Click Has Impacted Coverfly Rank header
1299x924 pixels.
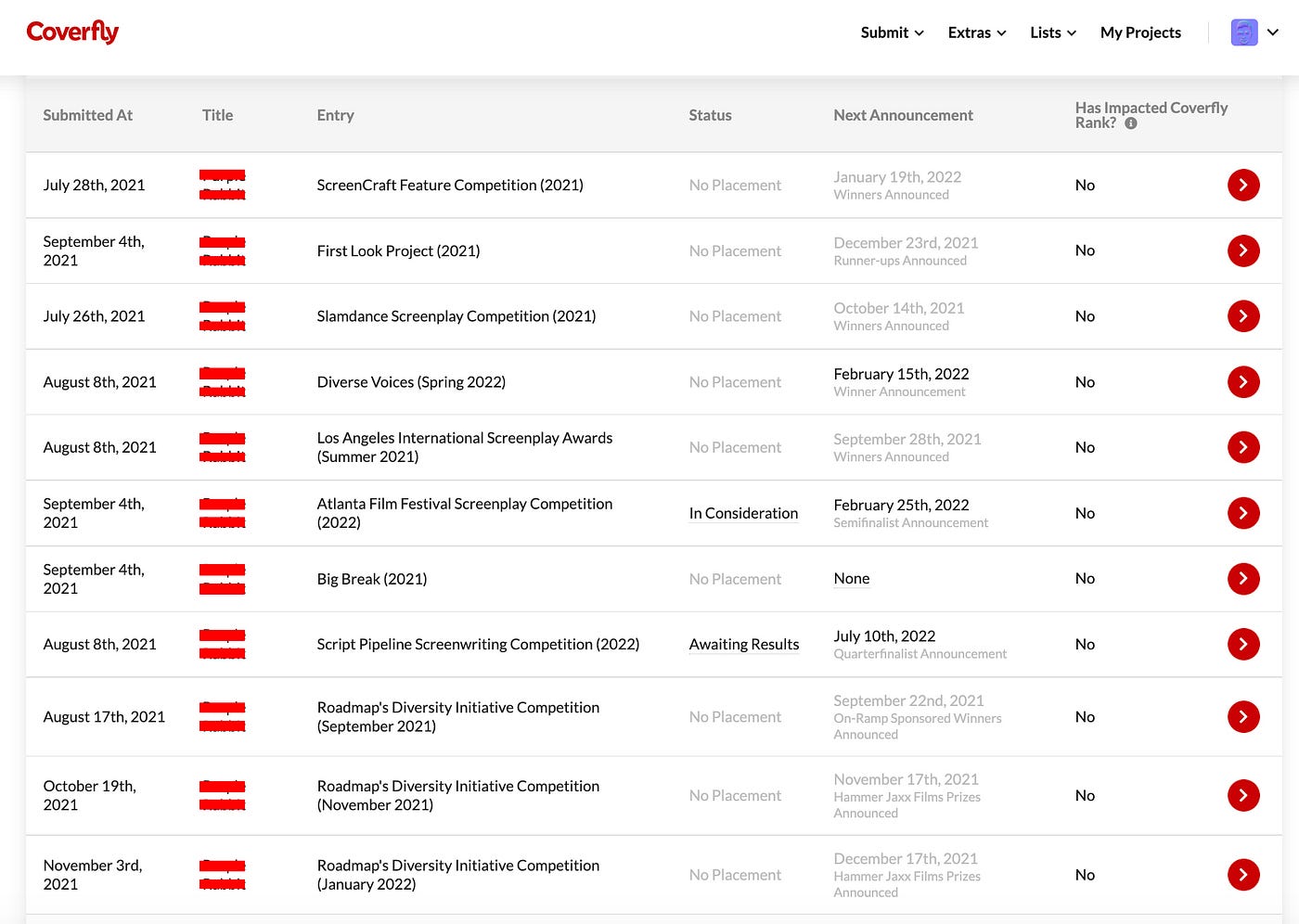tap(1151, 115)
